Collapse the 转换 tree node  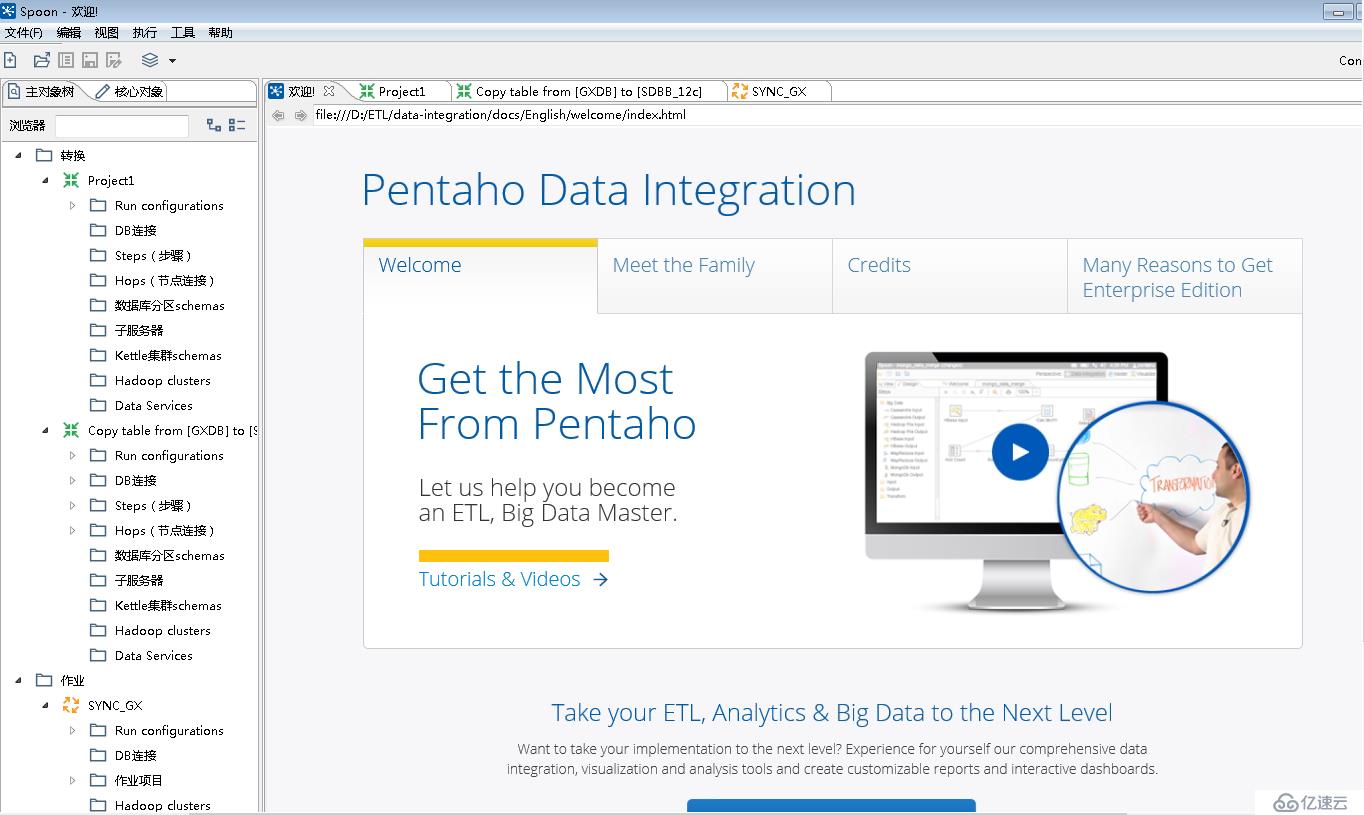(x=18, y=155)
